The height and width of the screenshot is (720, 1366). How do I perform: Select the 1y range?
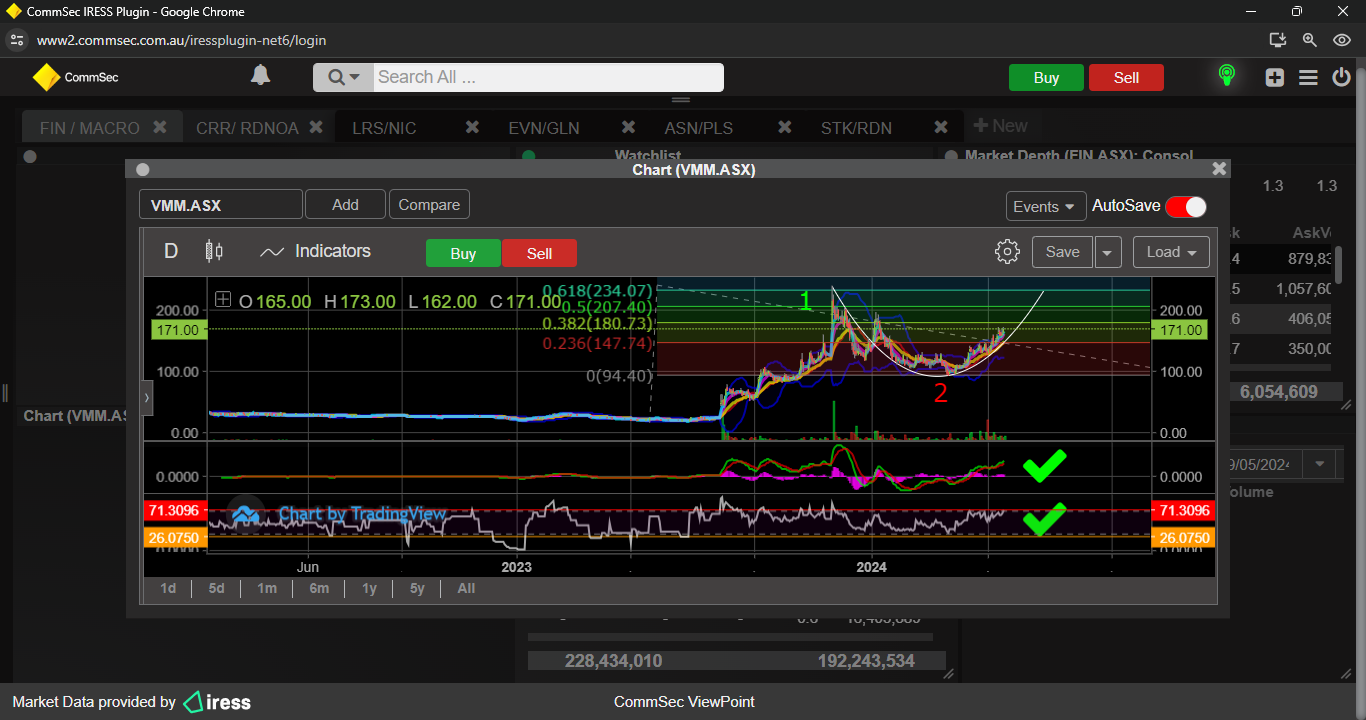369,588
